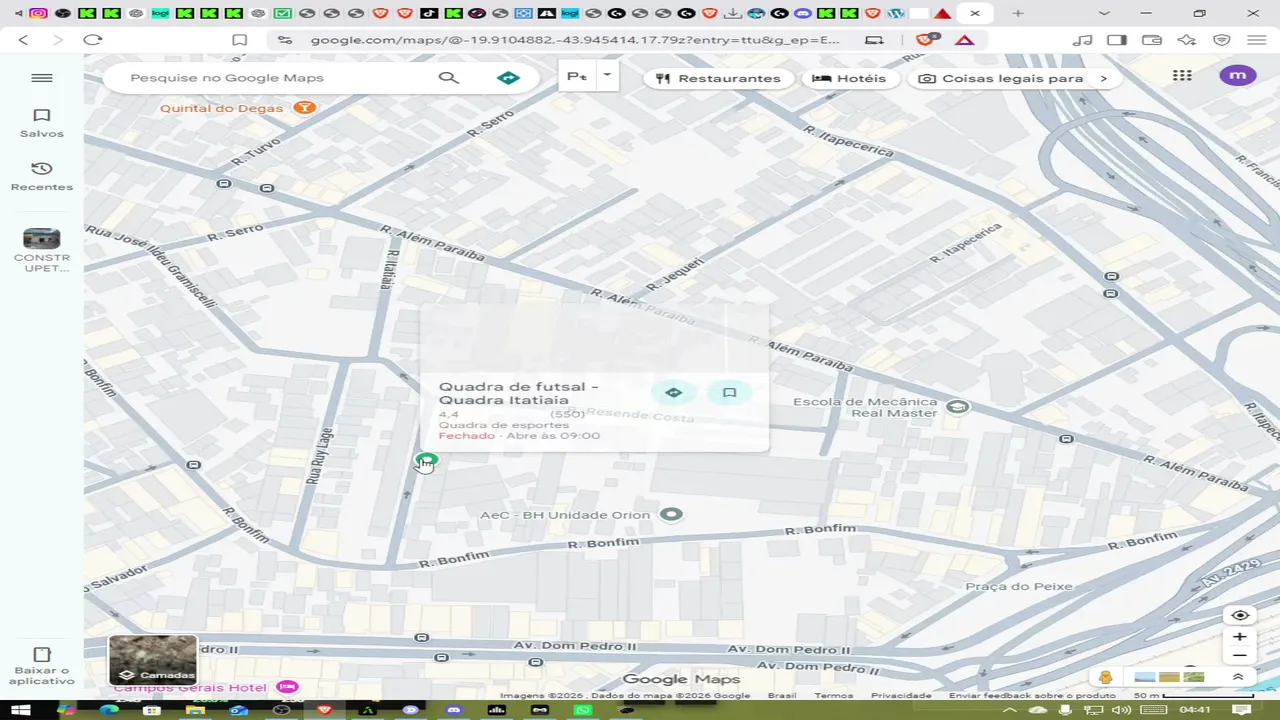Screen dimensions: 1280x720
Task: Open the Termos link
Action: tap(833, 695)
